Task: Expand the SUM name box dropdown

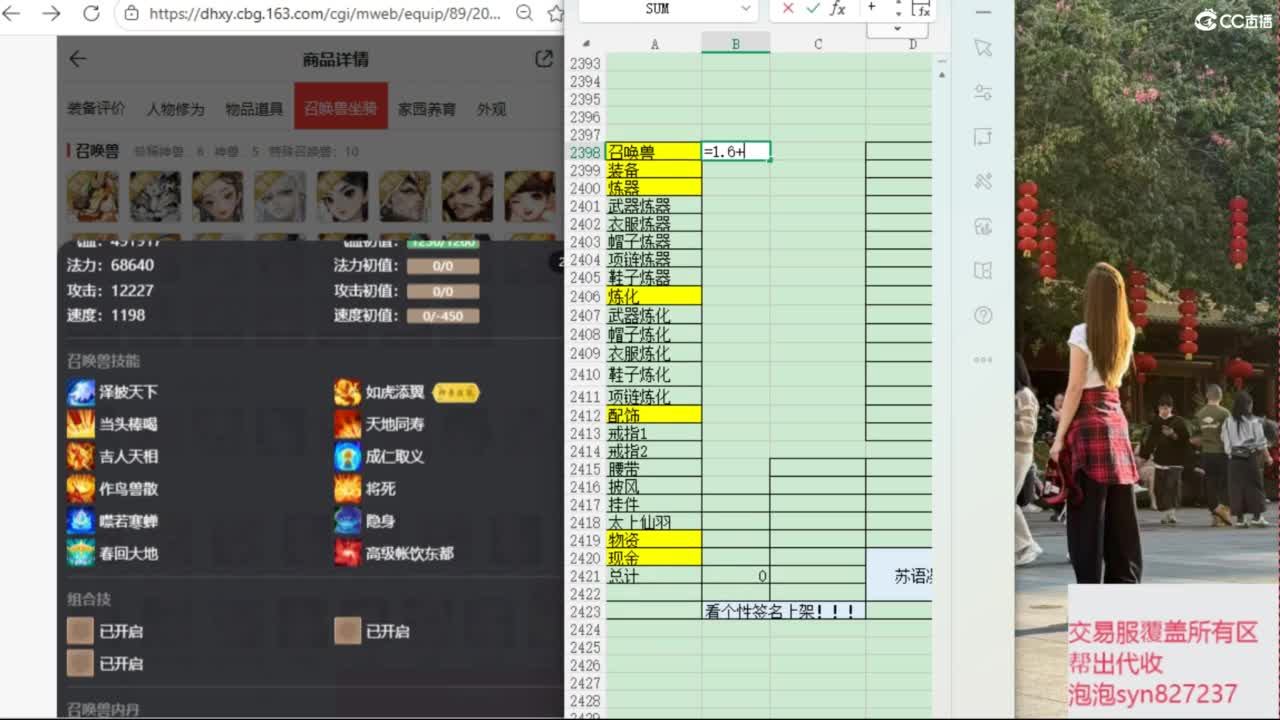Action: [x=745, y=9]
